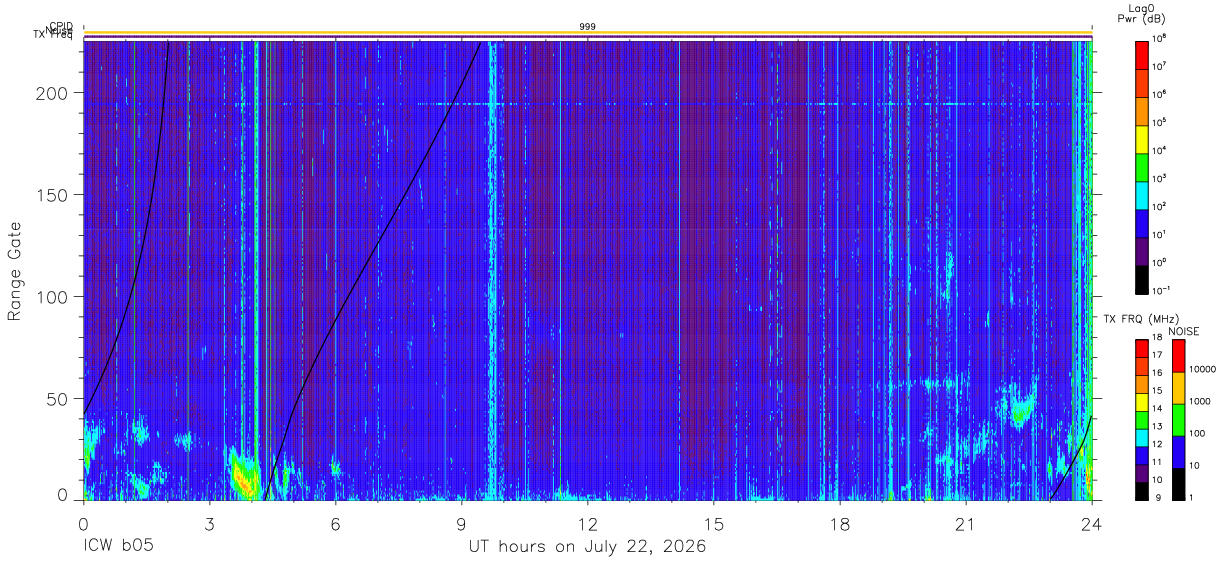1228x567 pixels.
Task: Click the 18 tick label on UT hours axis
Action: pos(840,524)
